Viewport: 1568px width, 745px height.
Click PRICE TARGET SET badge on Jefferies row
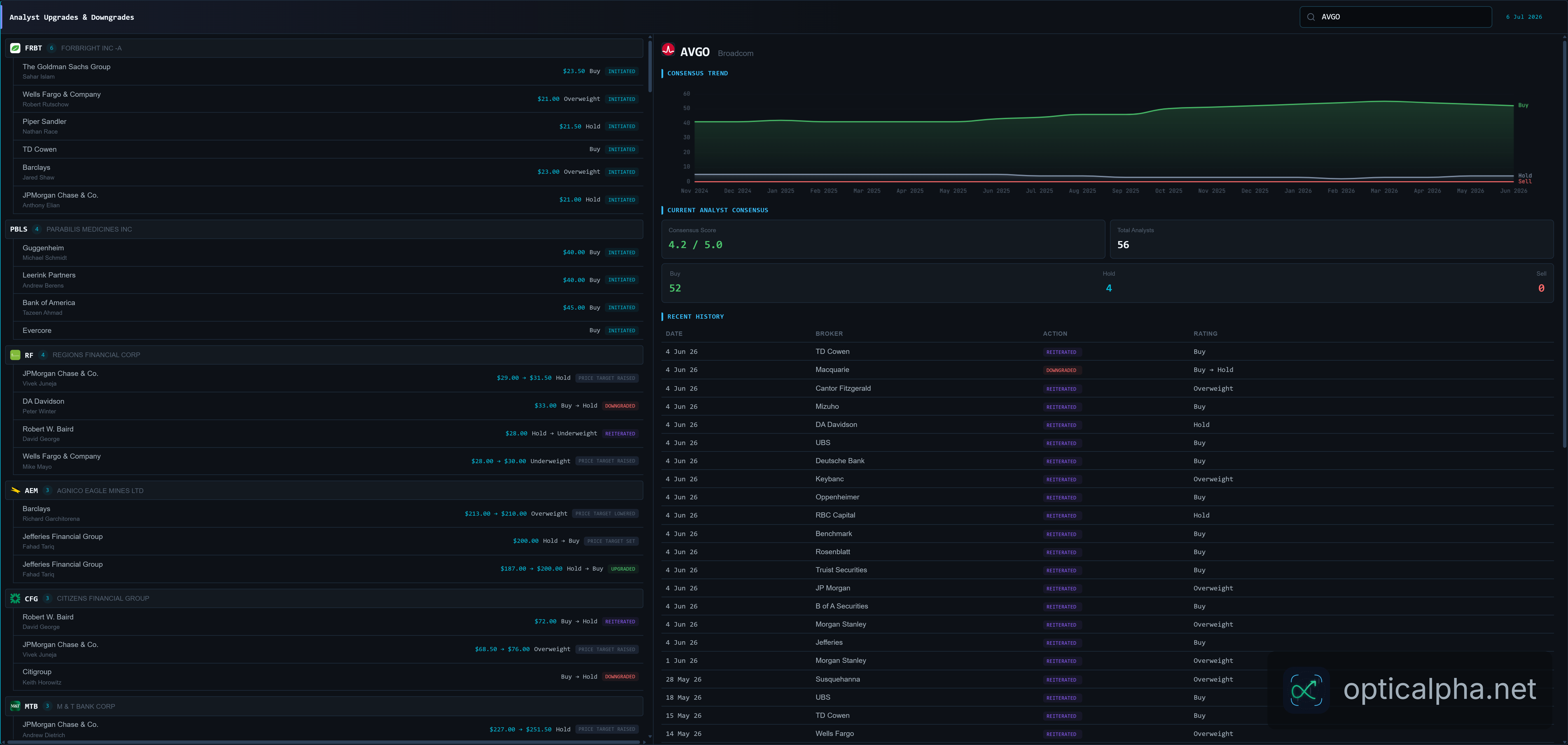click(611, 541)
